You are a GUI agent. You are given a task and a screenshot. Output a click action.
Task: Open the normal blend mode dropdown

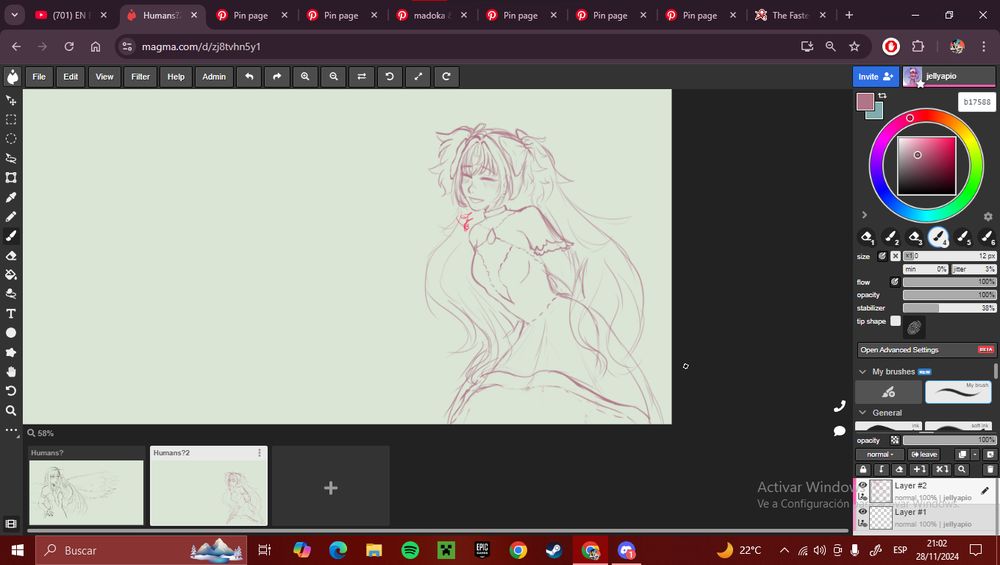pos(880,454)
